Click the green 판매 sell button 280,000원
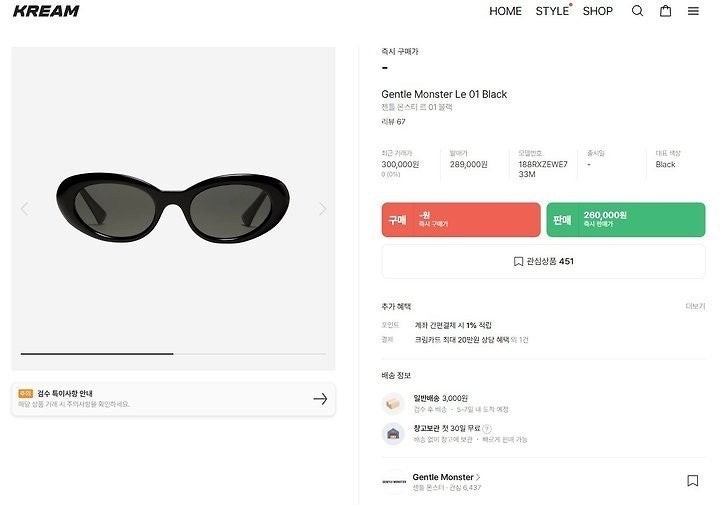This screenshot has width=720, height=505. [626, 220]
